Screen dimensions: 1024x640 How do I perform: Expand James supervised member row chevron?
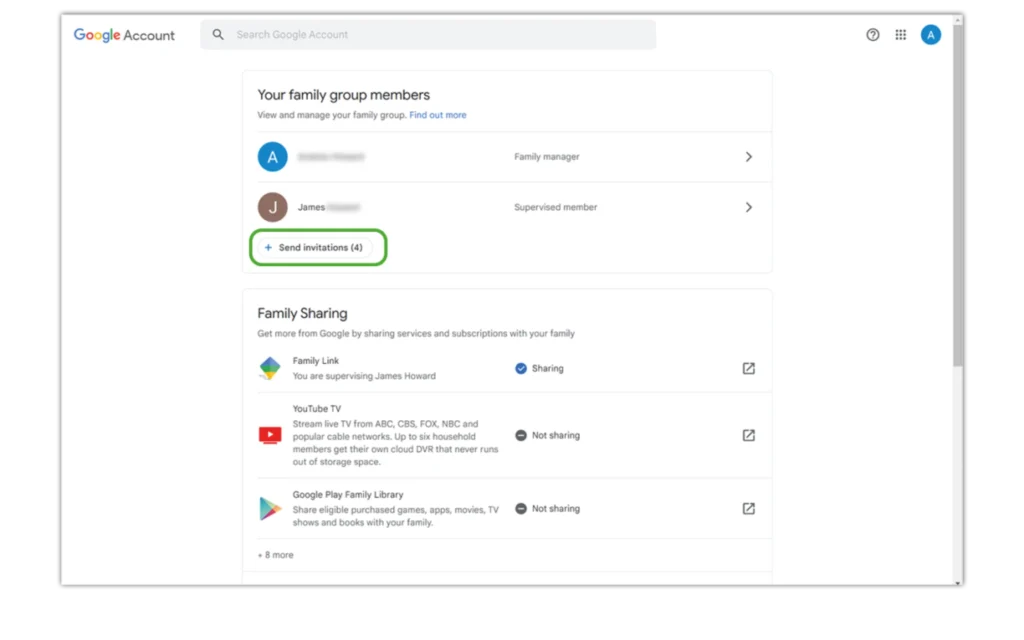tap(748, 207)
